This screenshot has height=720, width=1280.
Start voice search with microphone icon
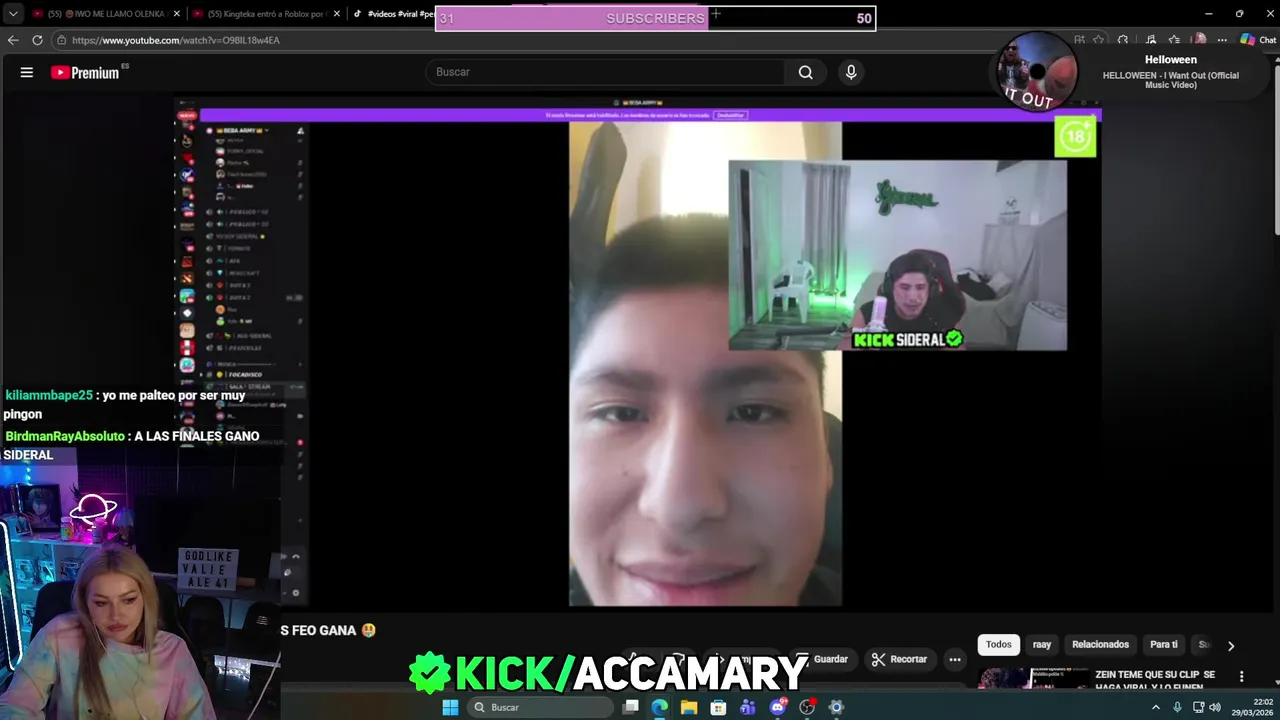[851, 72]
